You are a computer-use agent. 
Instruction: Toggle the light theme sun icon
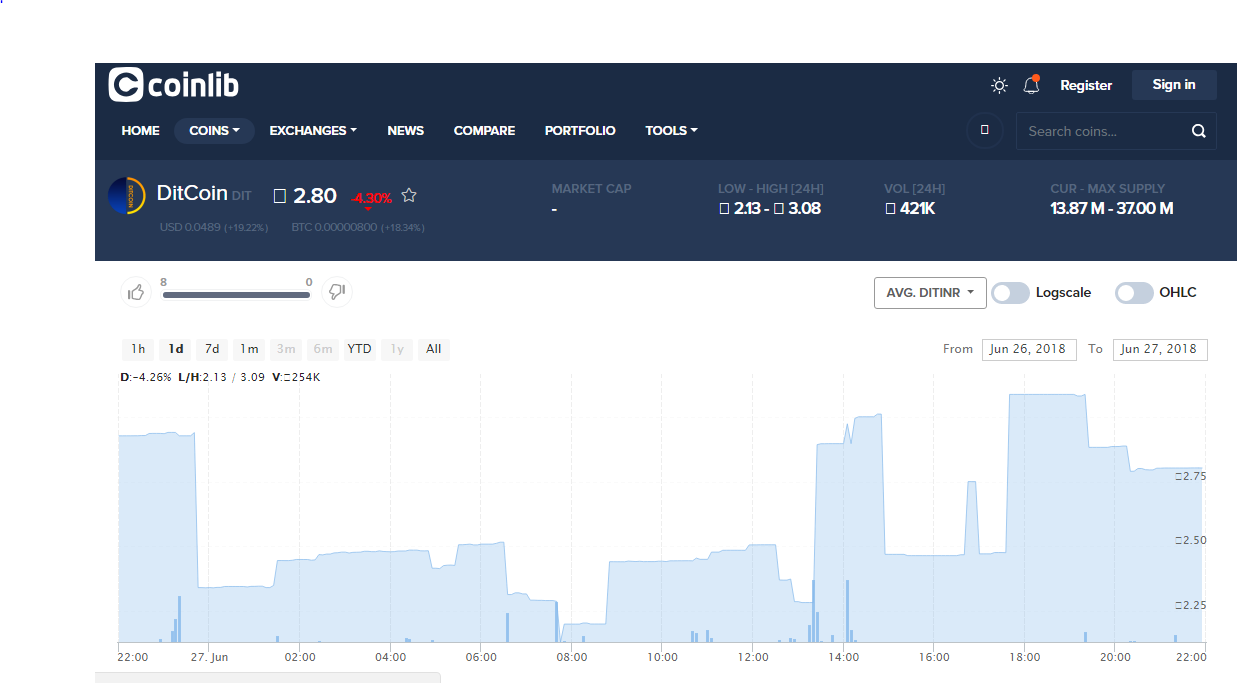point(999,86)
